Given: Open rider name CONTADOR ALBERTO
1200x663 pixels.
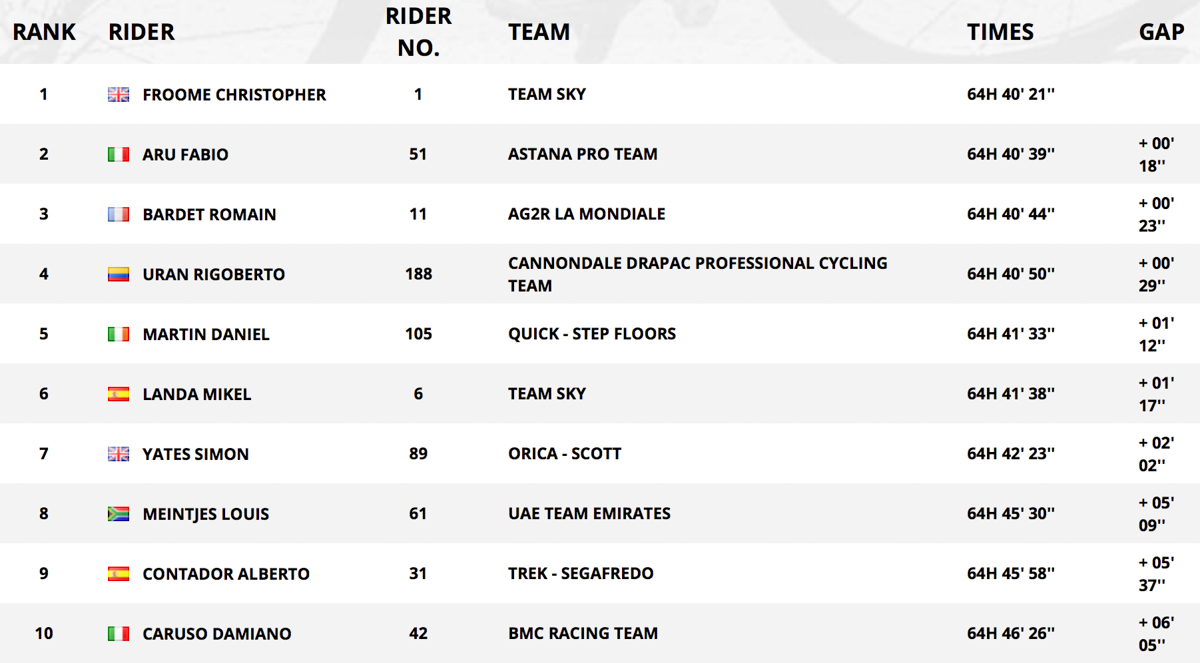Looking at the screenshot, I should [226, 575].
